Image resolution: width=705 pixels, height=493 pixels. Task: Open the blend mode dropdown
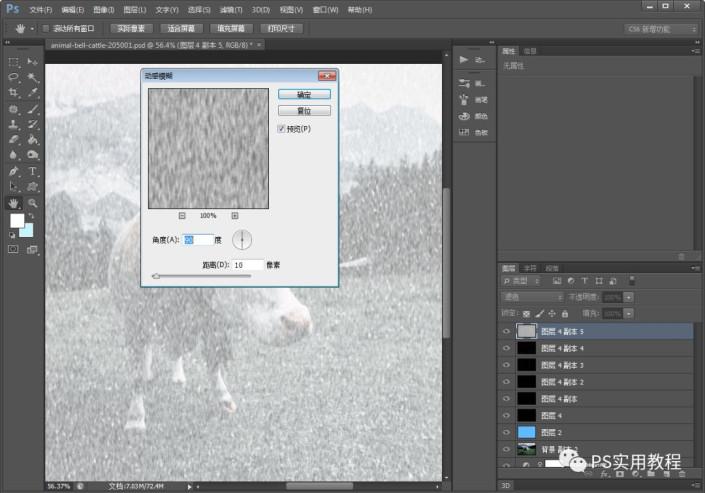pyautogui.click(x=532, y=297)
